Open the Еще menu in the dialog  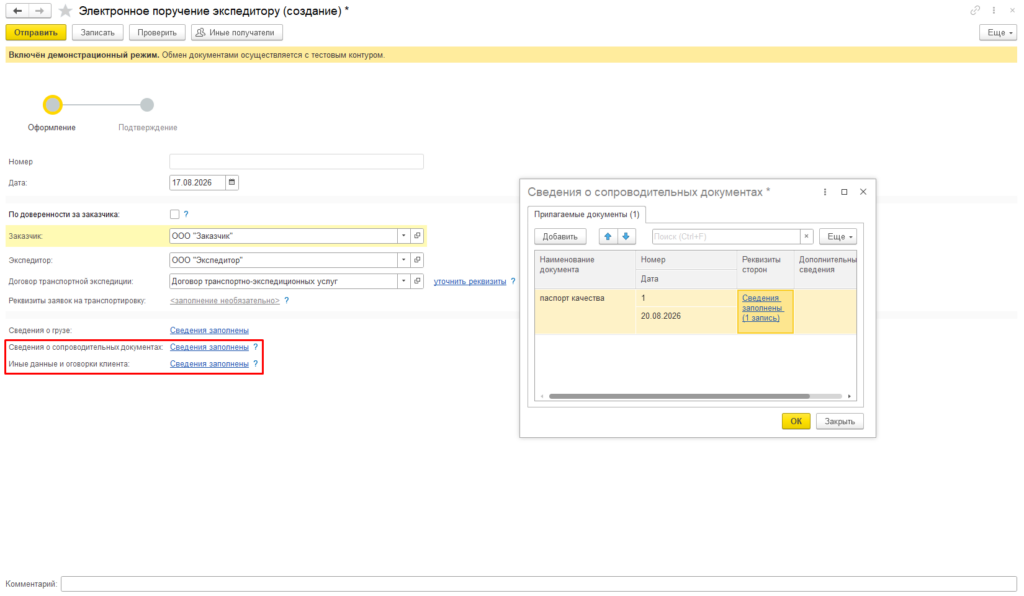[838, 236]
